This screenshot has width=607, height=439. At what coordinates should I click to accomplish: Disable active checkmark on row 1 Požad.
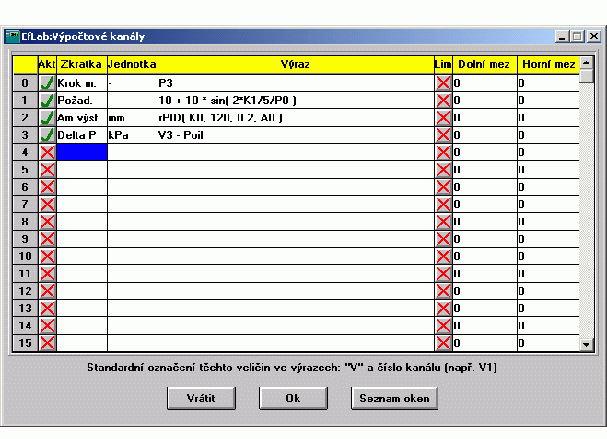pos(46,100)
